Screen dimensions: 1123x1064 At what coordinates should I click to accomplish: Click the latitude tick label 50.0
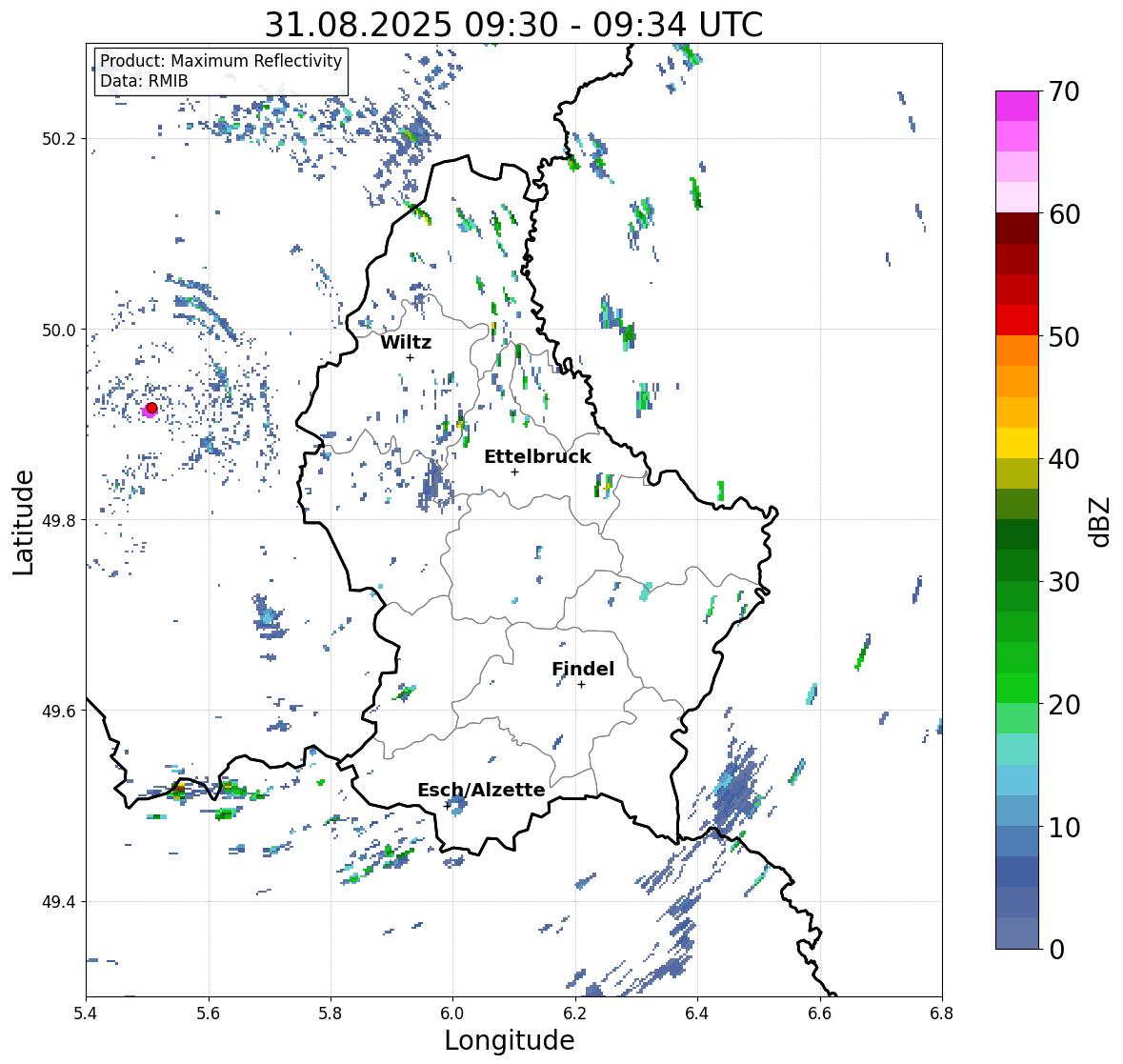[58, 331]
